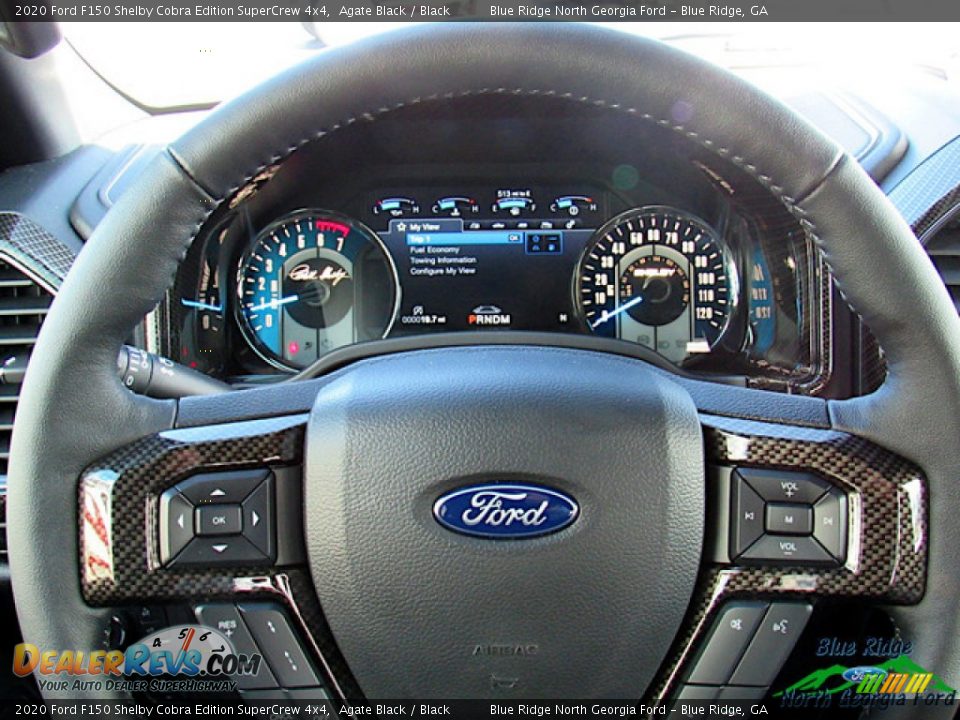Click the left arrow steering wheel button

point(179,522)
